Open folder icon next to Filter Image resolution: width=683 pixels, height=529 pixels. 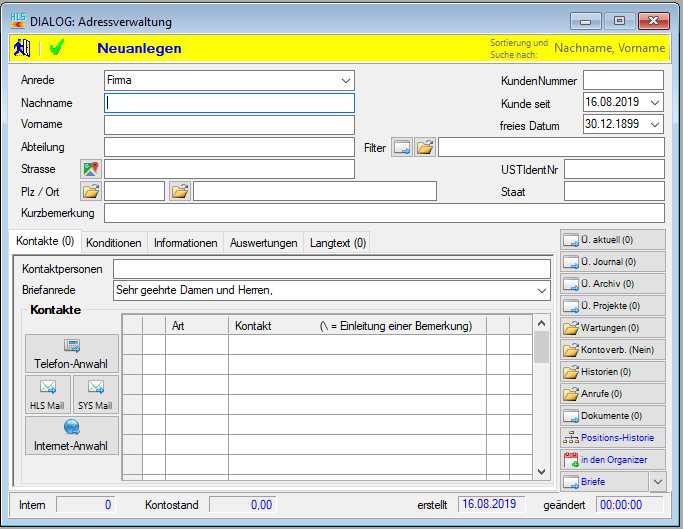(425, 148)
